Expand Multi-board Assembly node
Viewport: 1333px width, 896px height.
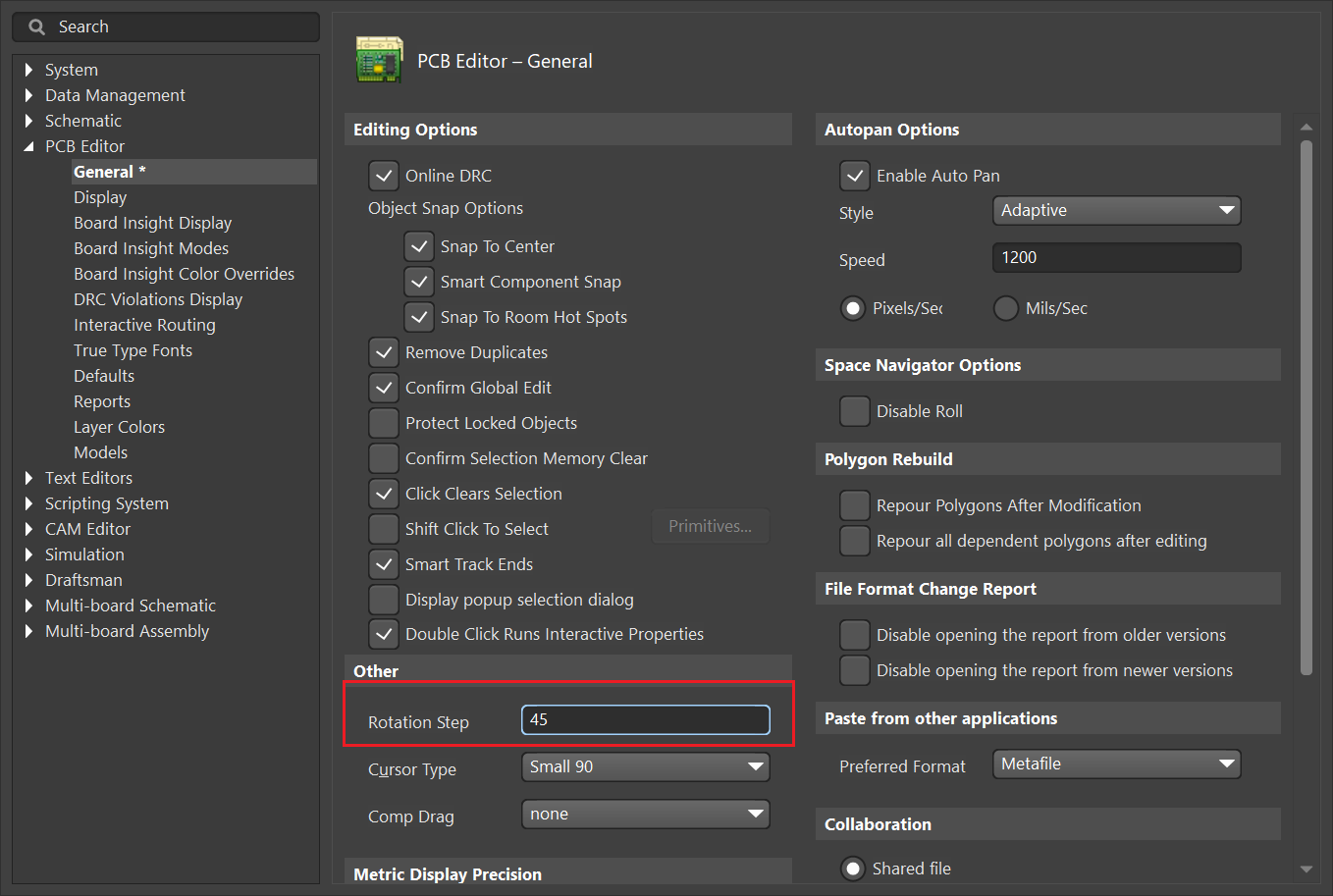click(x=28, y=631)
